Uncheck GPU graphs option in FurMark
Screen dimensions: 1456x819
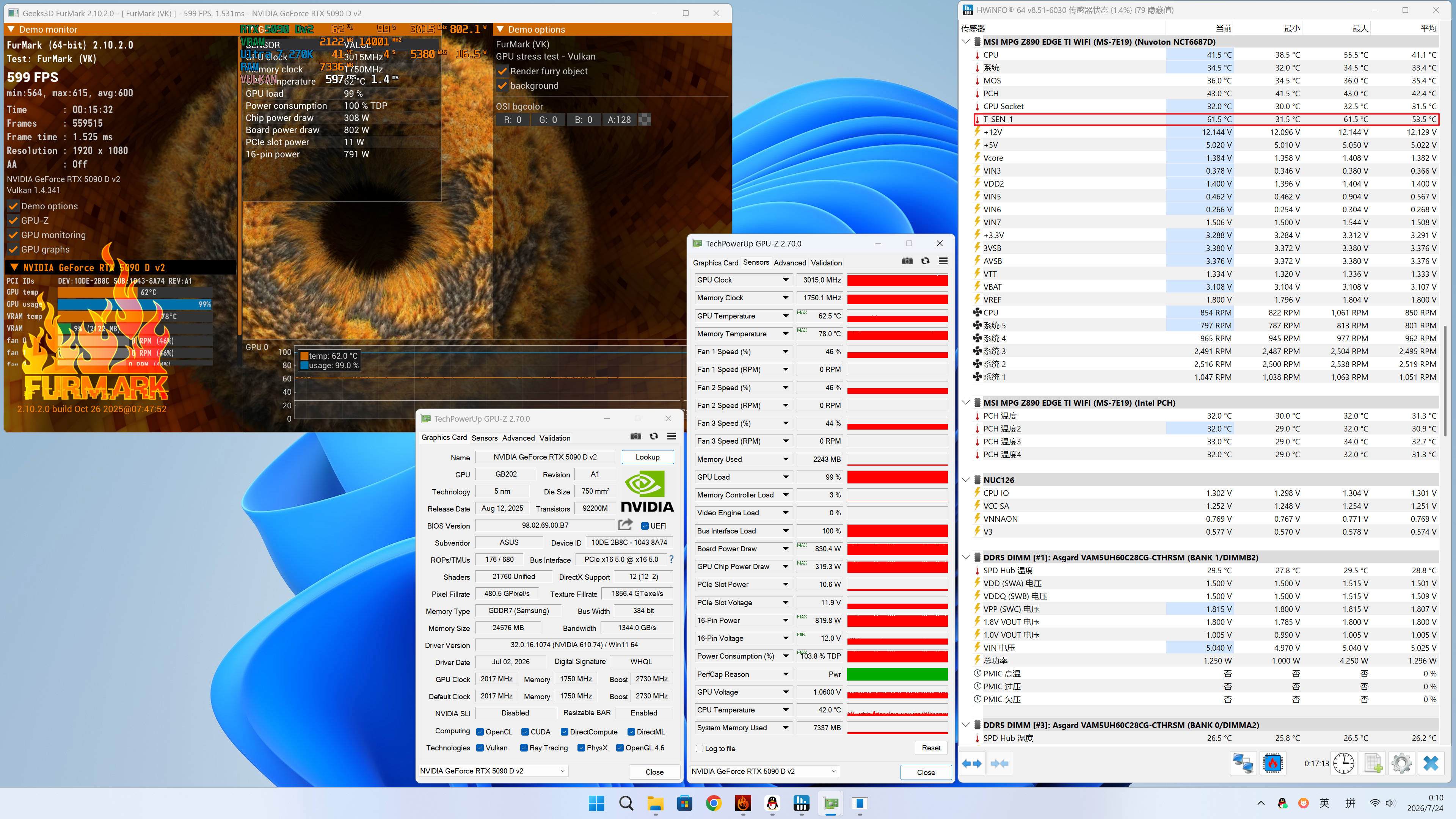click(13, 249)
